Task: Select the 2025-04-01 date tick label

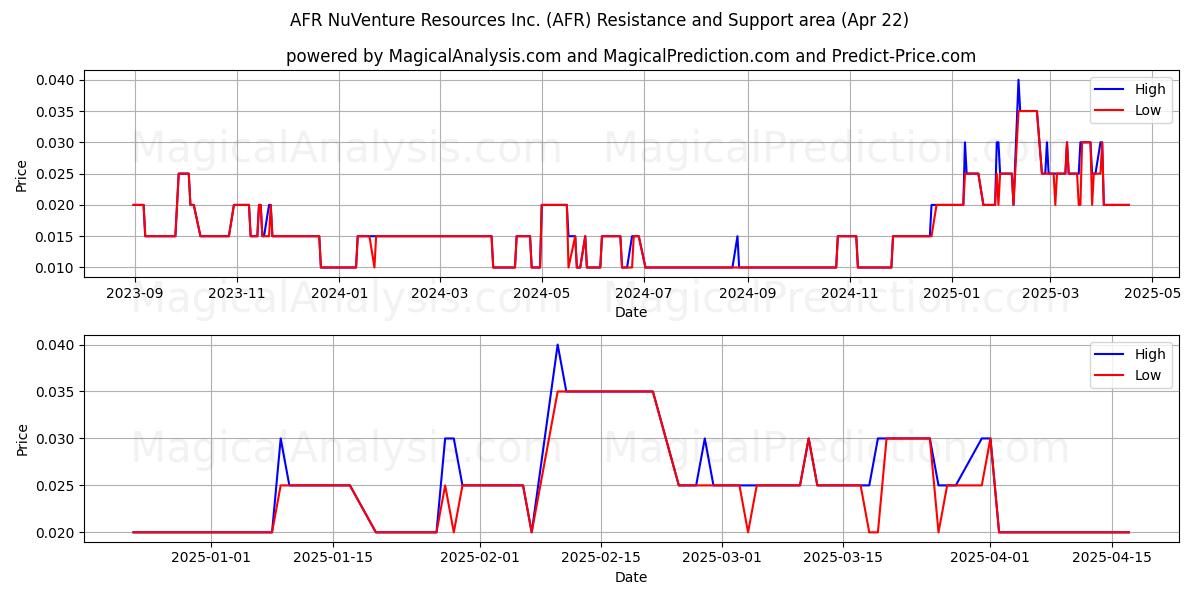Action: [990, 558]
